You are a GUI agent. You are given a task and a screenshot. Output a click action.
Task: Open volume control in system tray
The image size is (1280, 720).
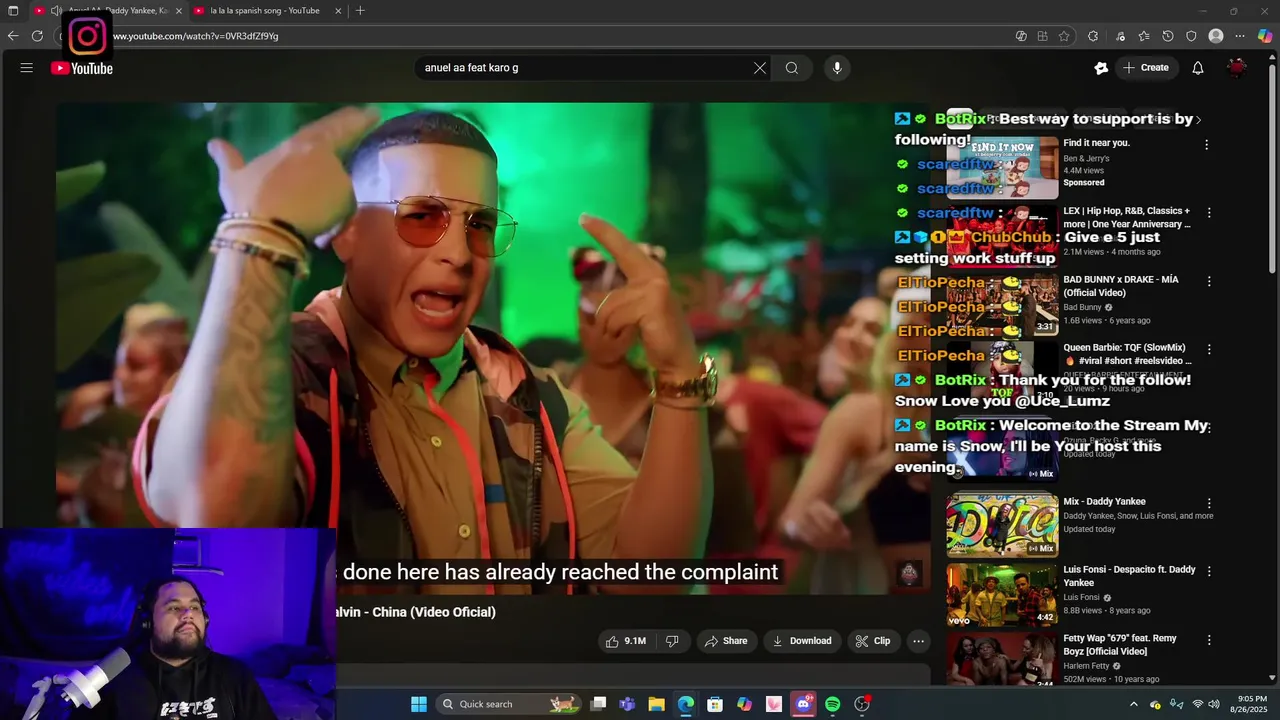tap(1214, 704)
